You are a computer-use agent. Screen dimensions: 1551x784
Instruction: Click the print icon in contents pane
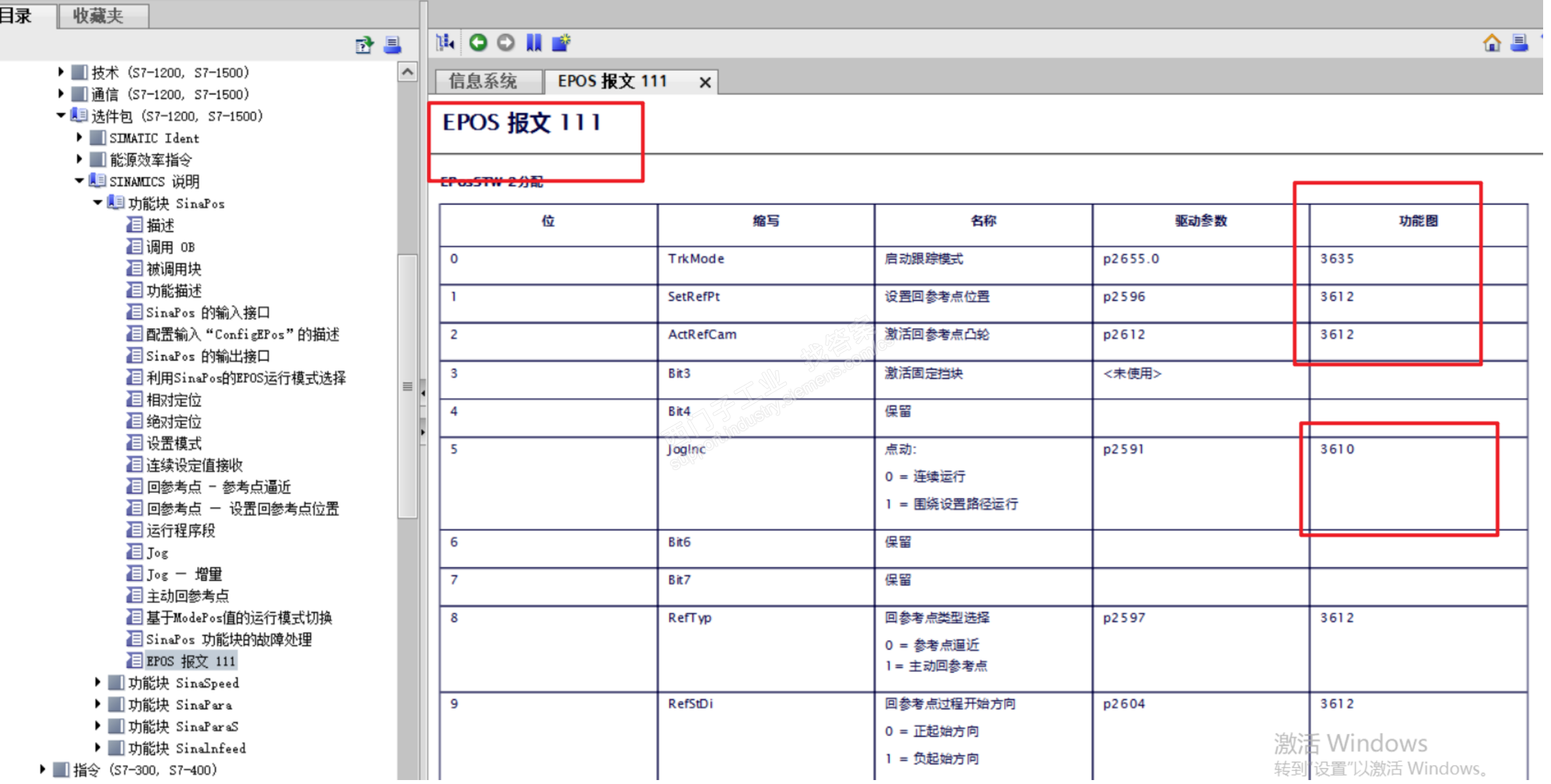[x=392, y=45]
